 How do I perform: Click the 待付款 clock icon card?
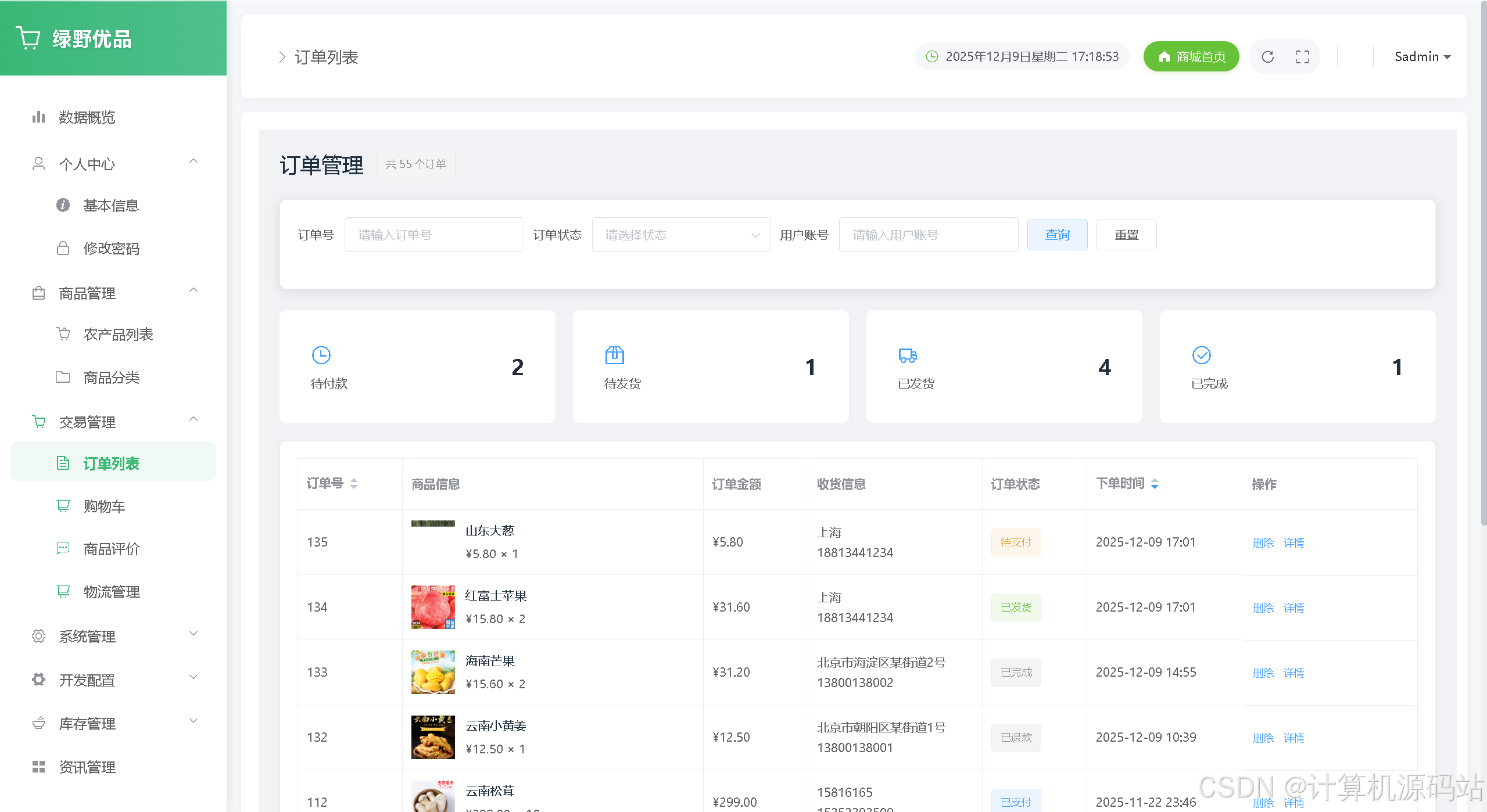[x=321, y=355]
